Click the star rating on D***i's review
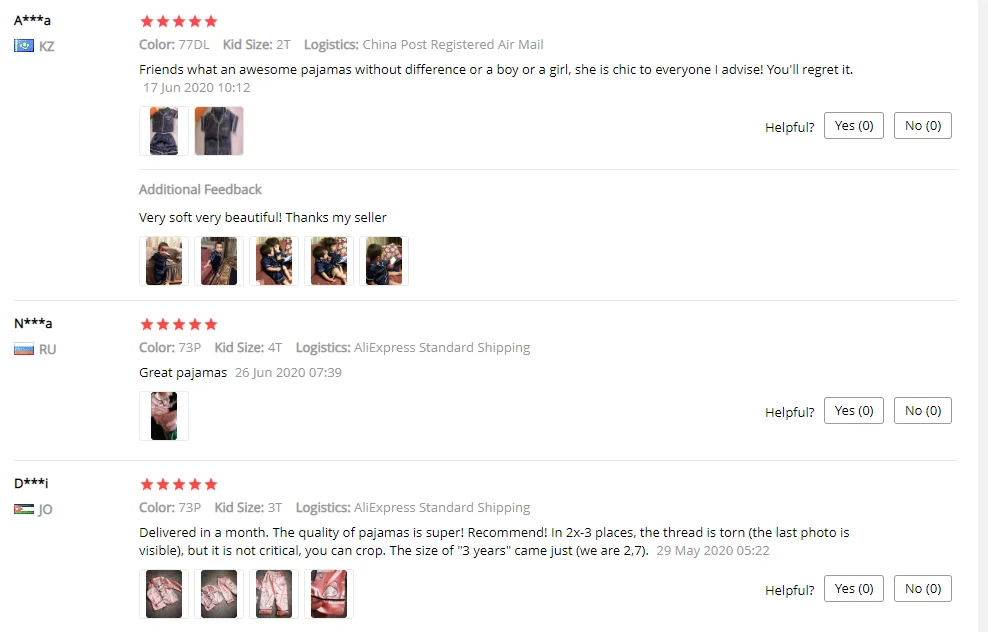This screenshot has height=632, width=988. point(179,485)
